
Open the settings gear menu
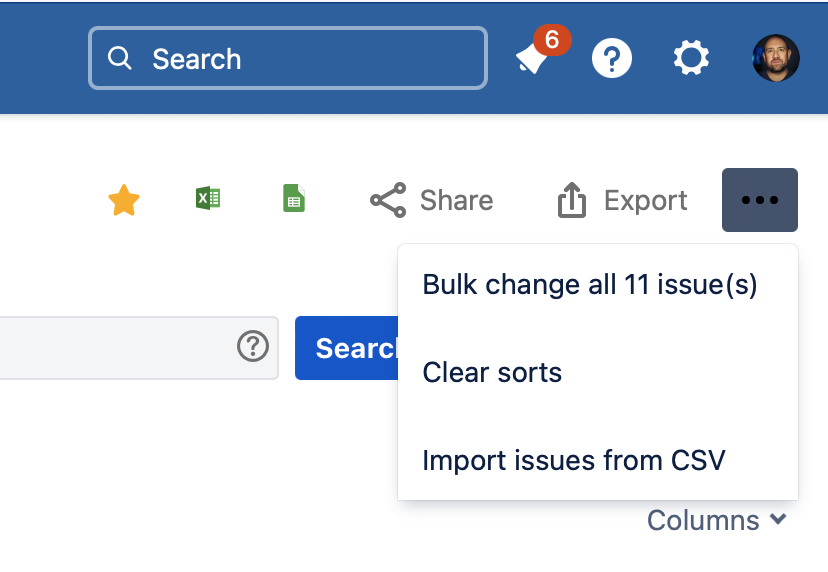tap(691, 58)
